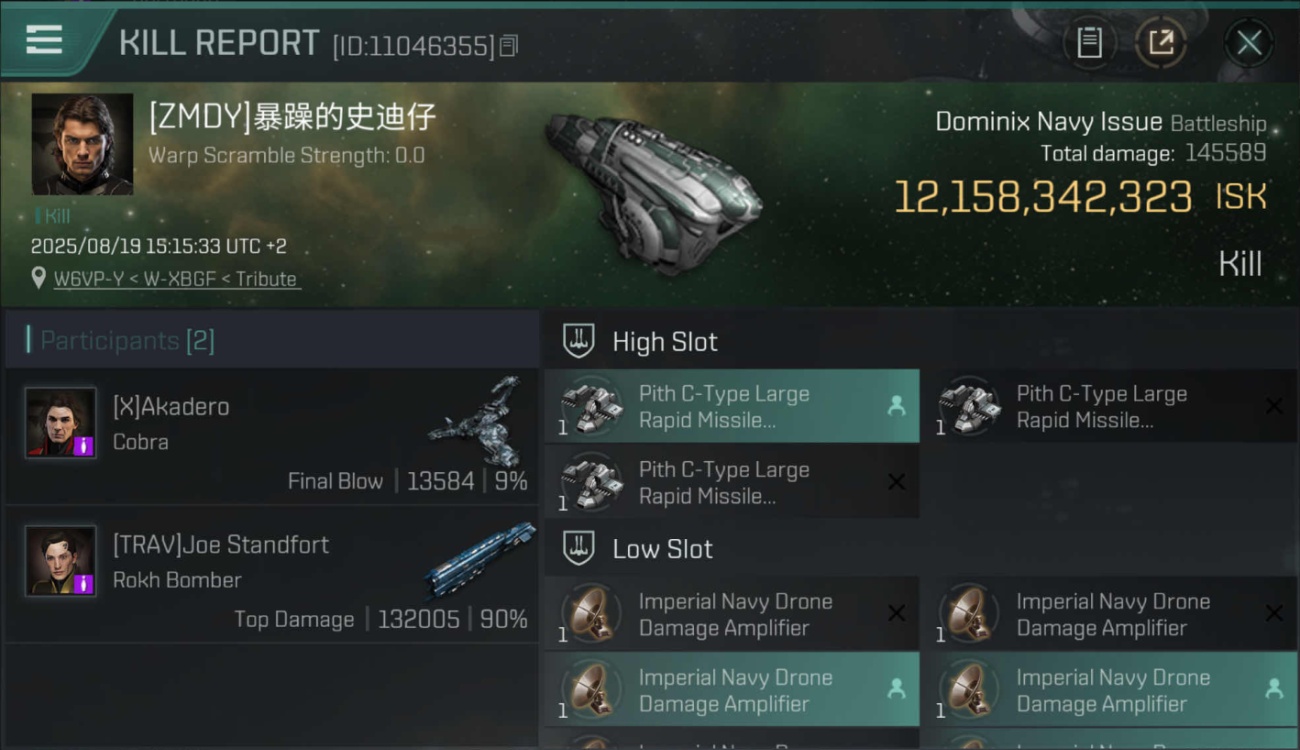
Task: Close the kill report window
Action: tap(1249, 43)
